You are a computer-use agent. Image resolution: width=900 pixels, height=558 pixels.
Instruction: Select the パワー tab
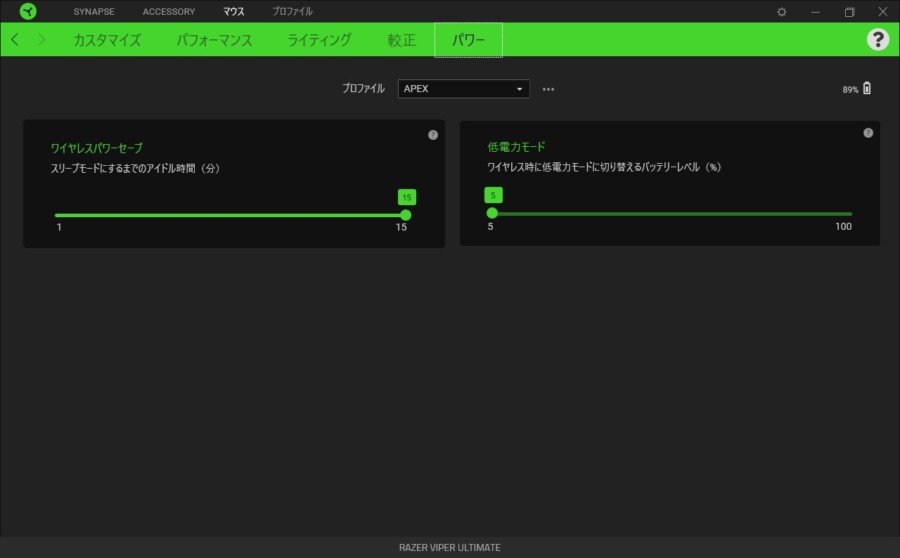pyautogui.click(x=468, y=40)
